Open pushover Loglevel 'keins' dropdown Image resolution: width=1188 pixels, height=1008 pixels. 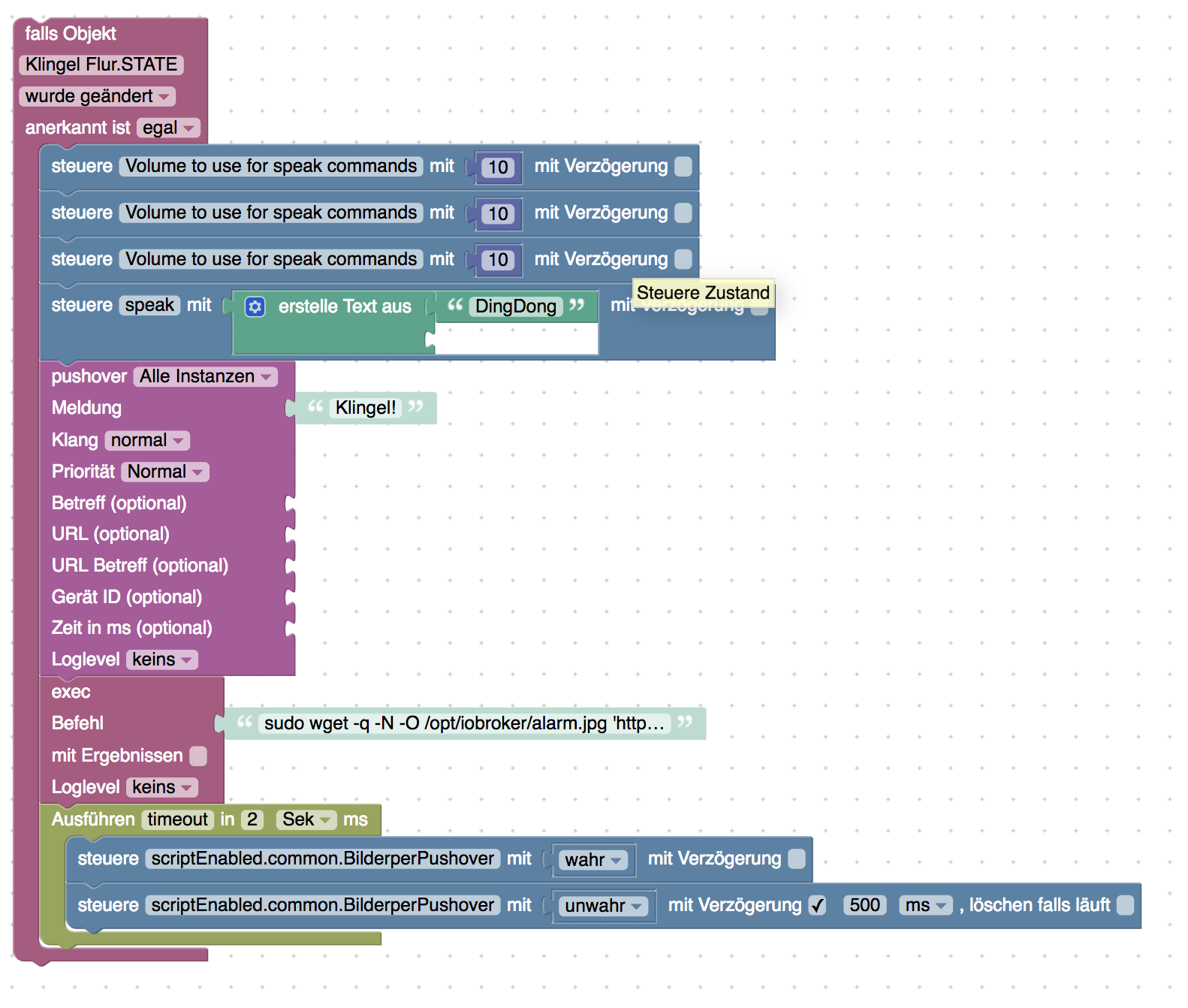(x=162, y=659)
